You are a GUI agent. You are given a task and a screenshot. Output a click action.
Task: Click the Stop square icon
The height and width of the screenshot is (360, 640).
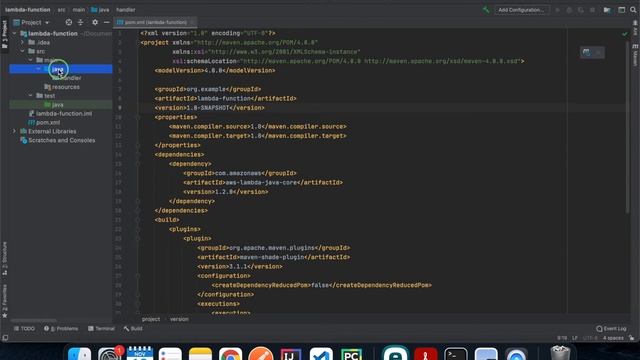(592, 10)
